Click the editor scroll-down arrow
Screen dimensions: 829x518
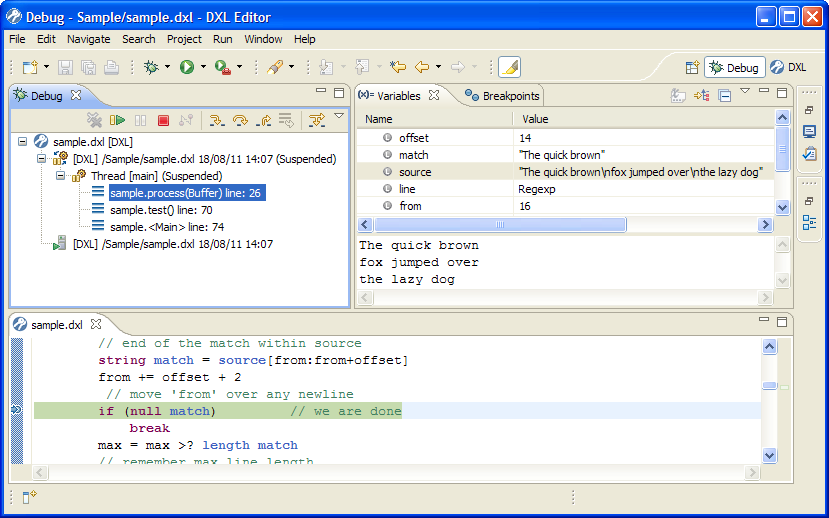(x=769, y=455)
